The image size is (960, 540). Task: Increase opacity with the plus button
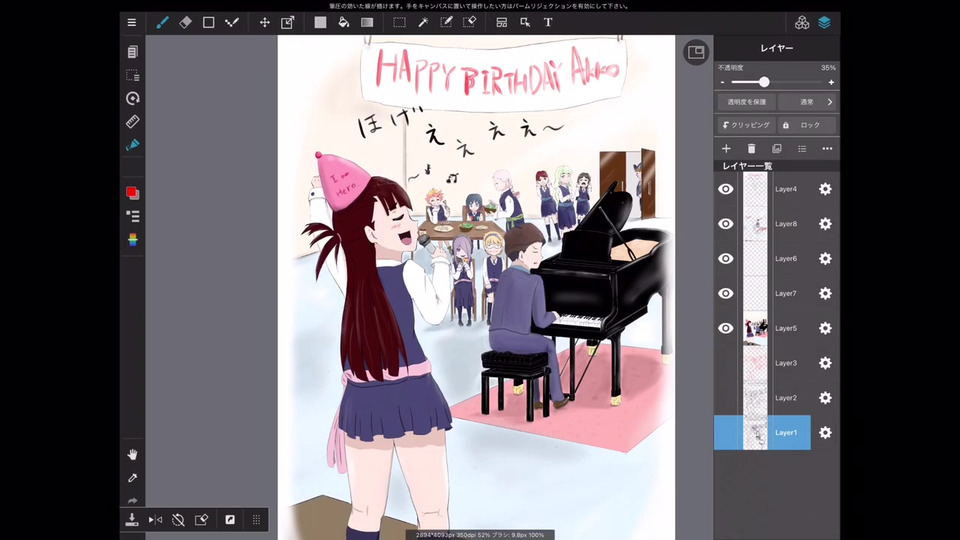click(831, 82)
